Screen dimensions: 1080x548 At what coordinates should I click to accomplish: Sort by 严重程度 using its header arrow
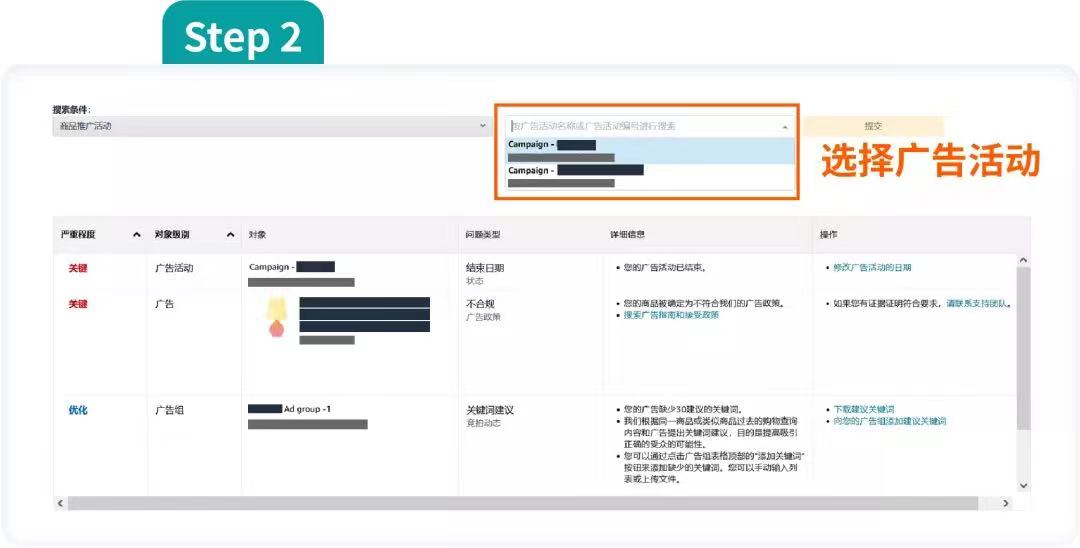coord(136,235)
